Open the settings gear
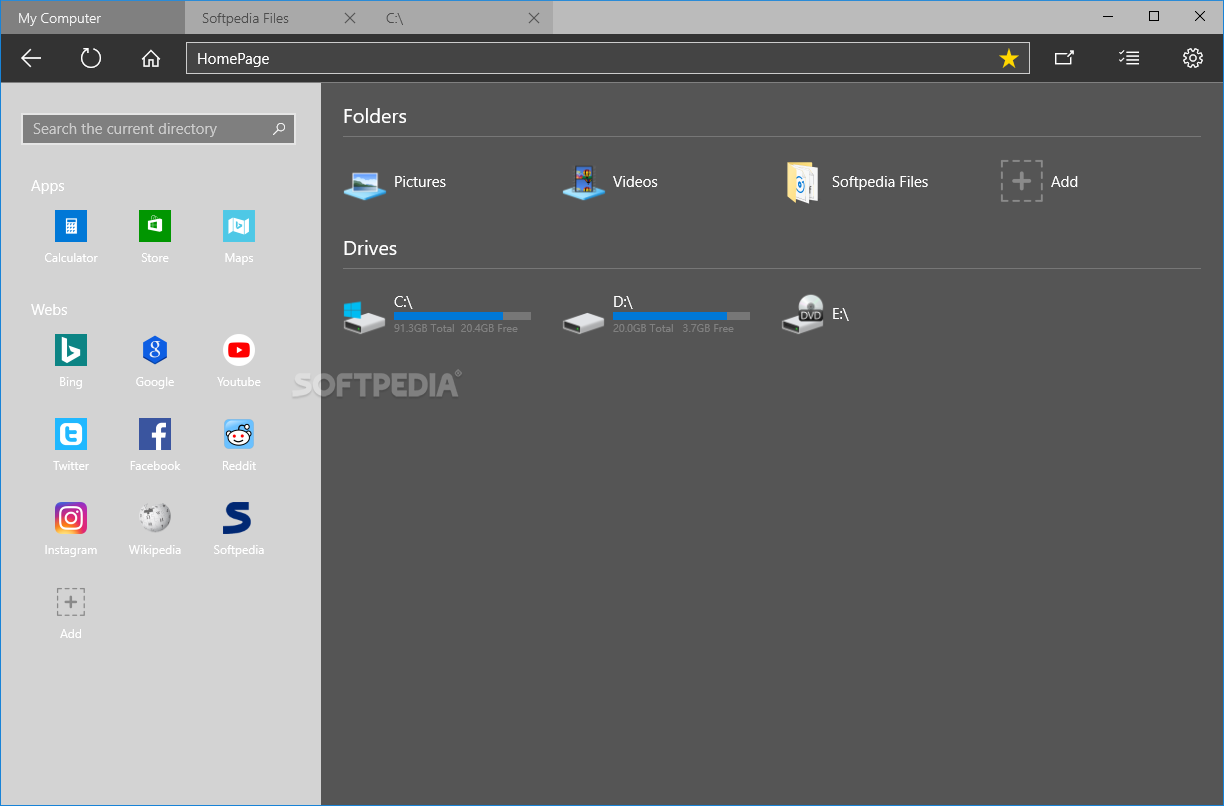This screenshot has height=806, width=1224. 1193,58
